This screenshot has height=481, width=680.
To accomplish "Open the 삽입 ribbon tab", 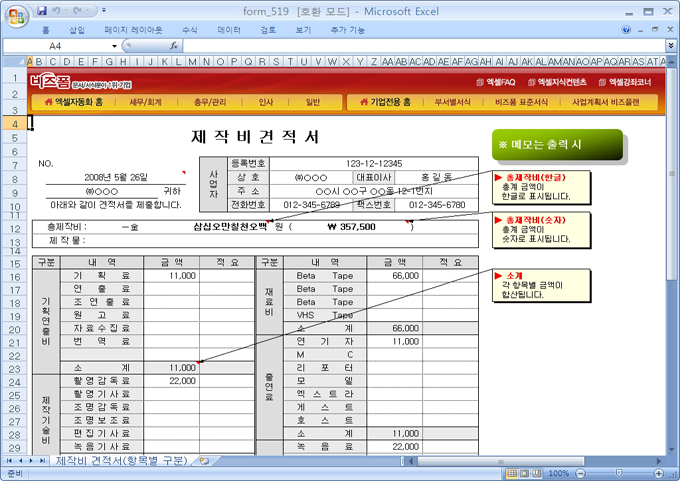I will click(77, 30).
